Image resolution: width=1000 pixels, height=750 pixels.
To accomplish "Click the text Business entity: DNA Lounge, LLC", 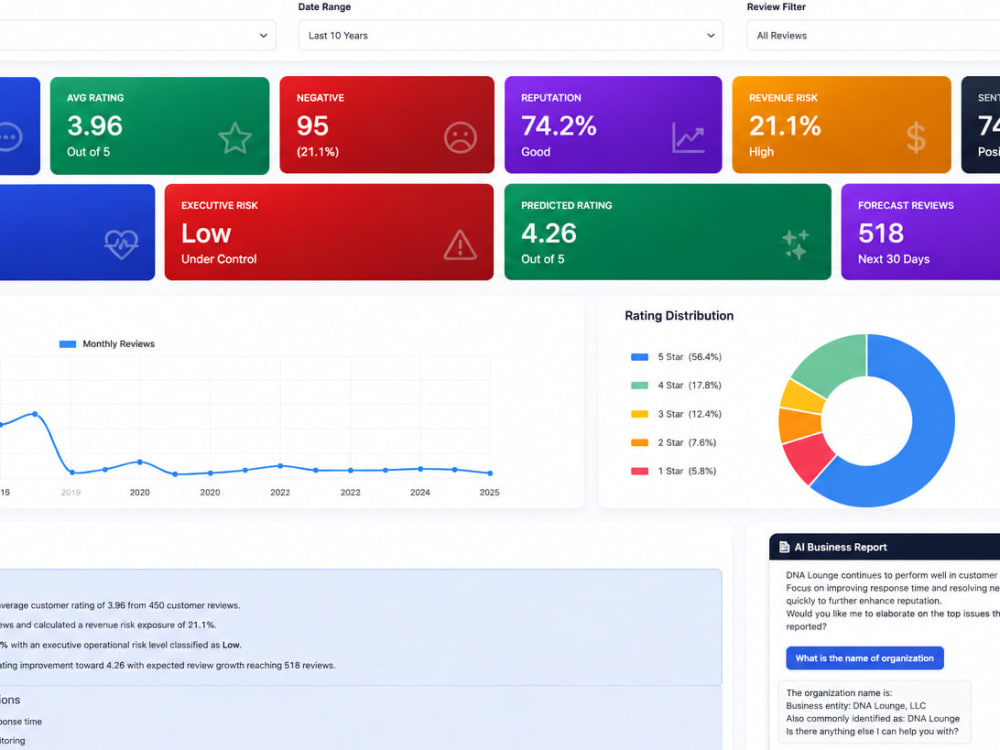I will [856, 705].
